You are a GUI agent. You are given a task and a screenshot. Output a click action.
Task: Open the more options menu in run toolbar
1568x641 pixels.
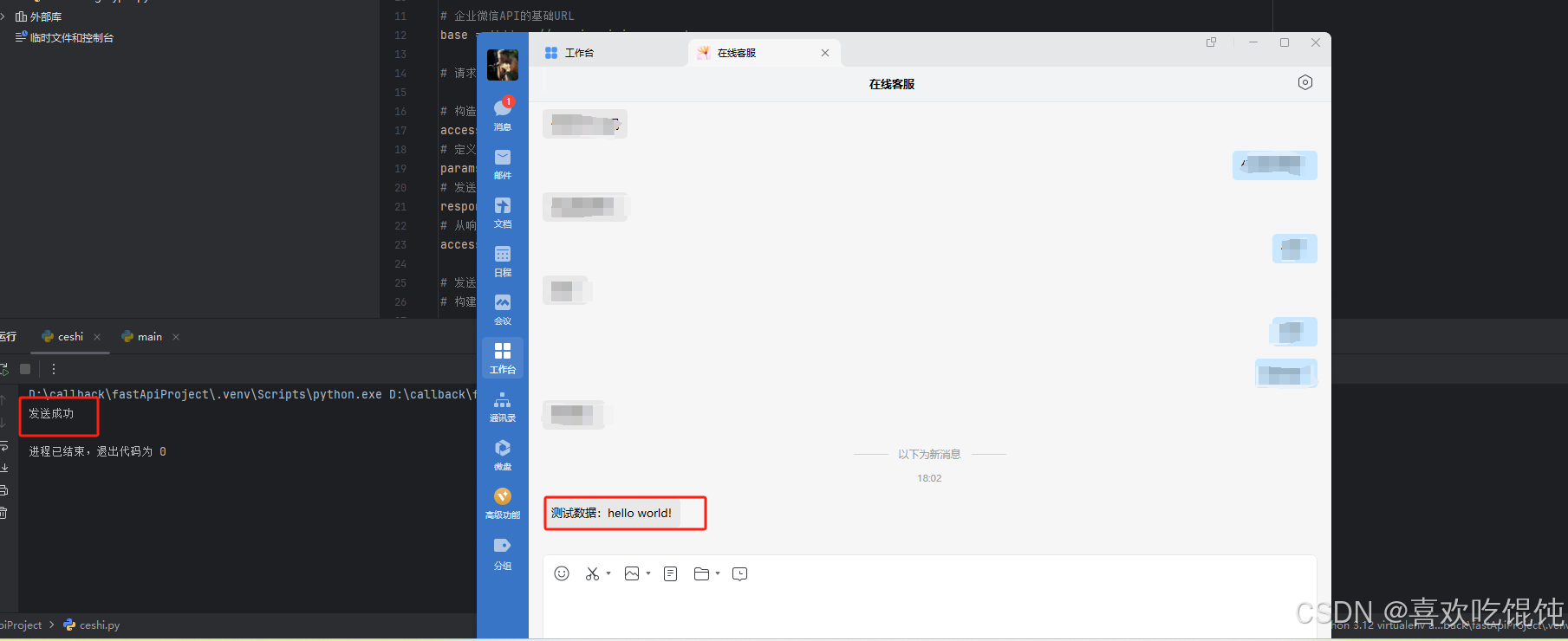click(54, 369)
